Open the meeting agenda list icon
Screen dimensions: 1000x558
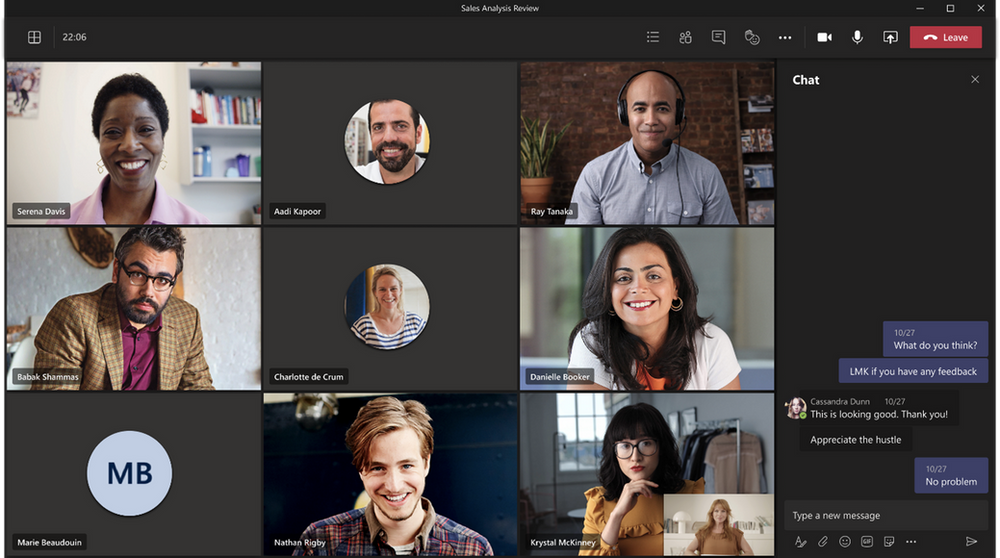point(652,37)
